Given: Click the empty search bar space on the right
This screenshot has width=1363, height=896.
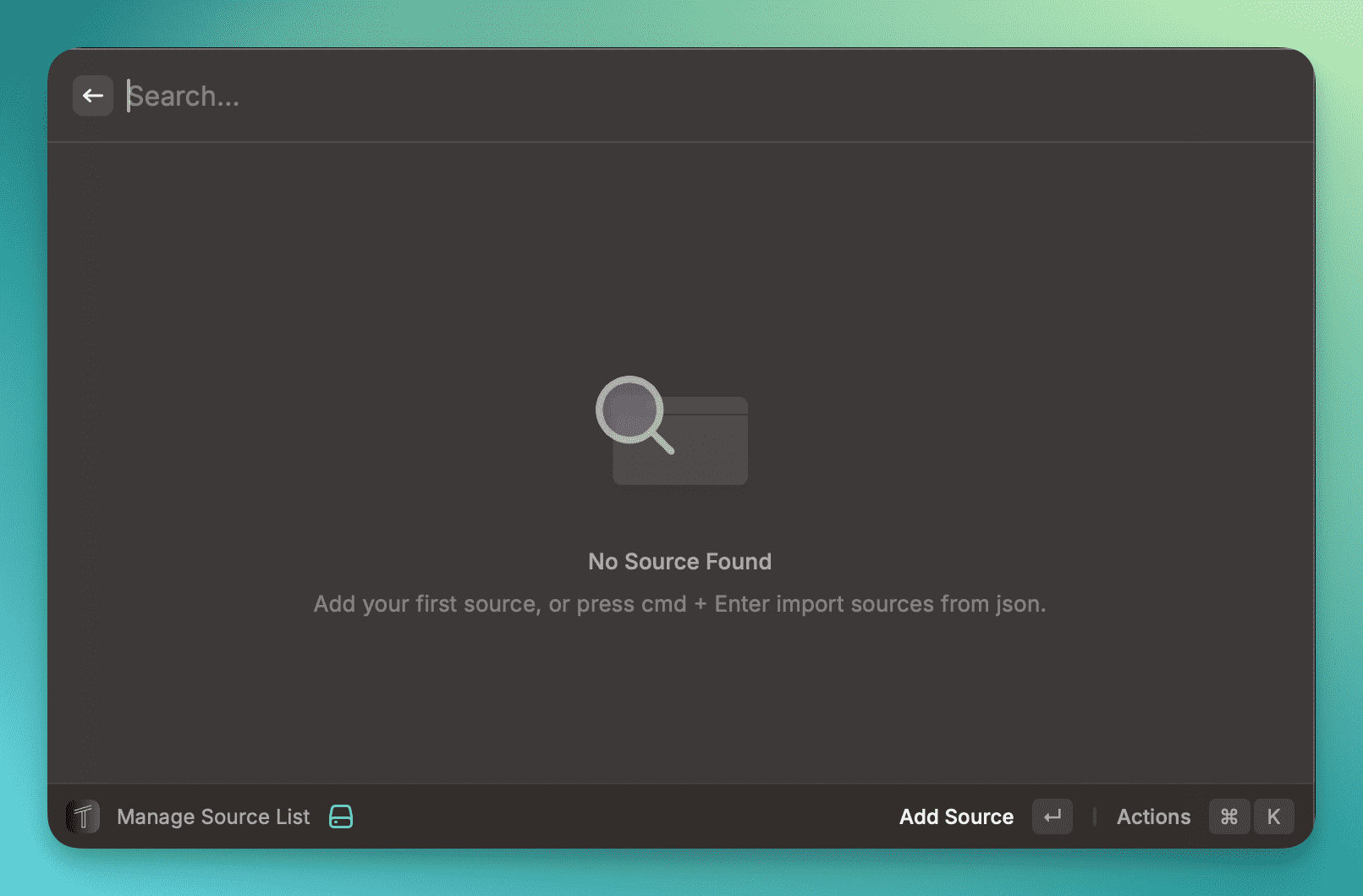Looking at the screenshot, I should (1015, 96).
